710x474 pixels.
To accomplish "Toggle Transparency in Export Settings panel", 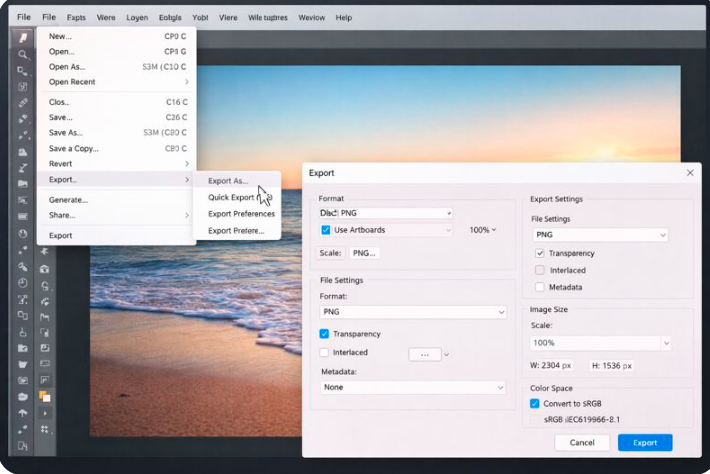I will [540, 253].
